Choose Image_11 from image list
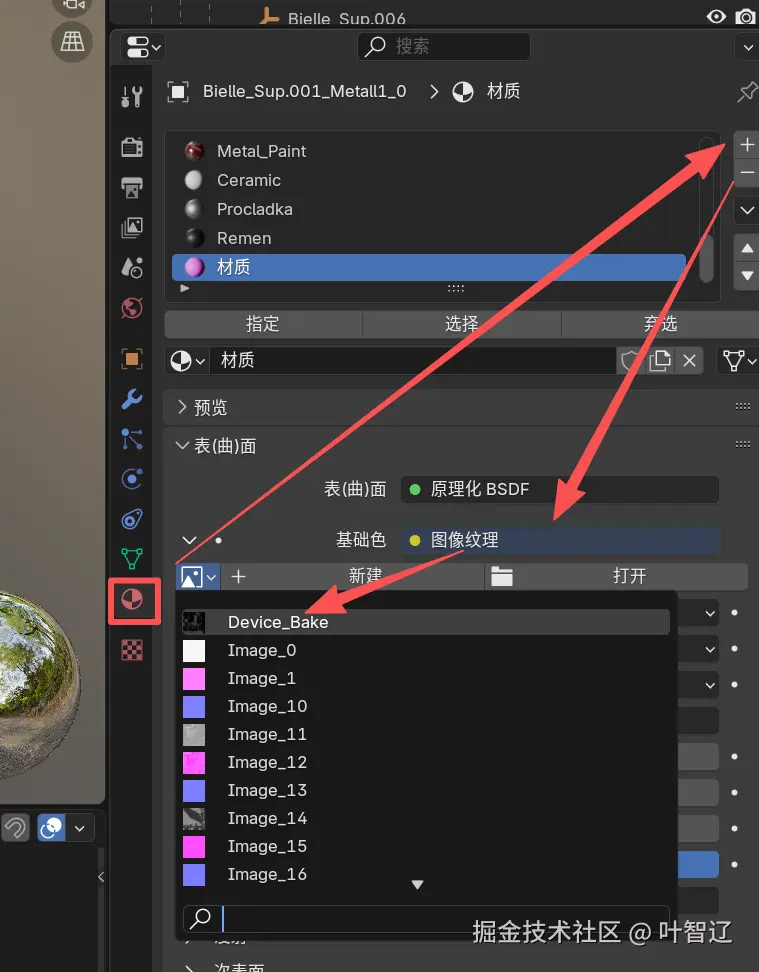The width and height of the screenshot is (759, 972). [425, 734]
